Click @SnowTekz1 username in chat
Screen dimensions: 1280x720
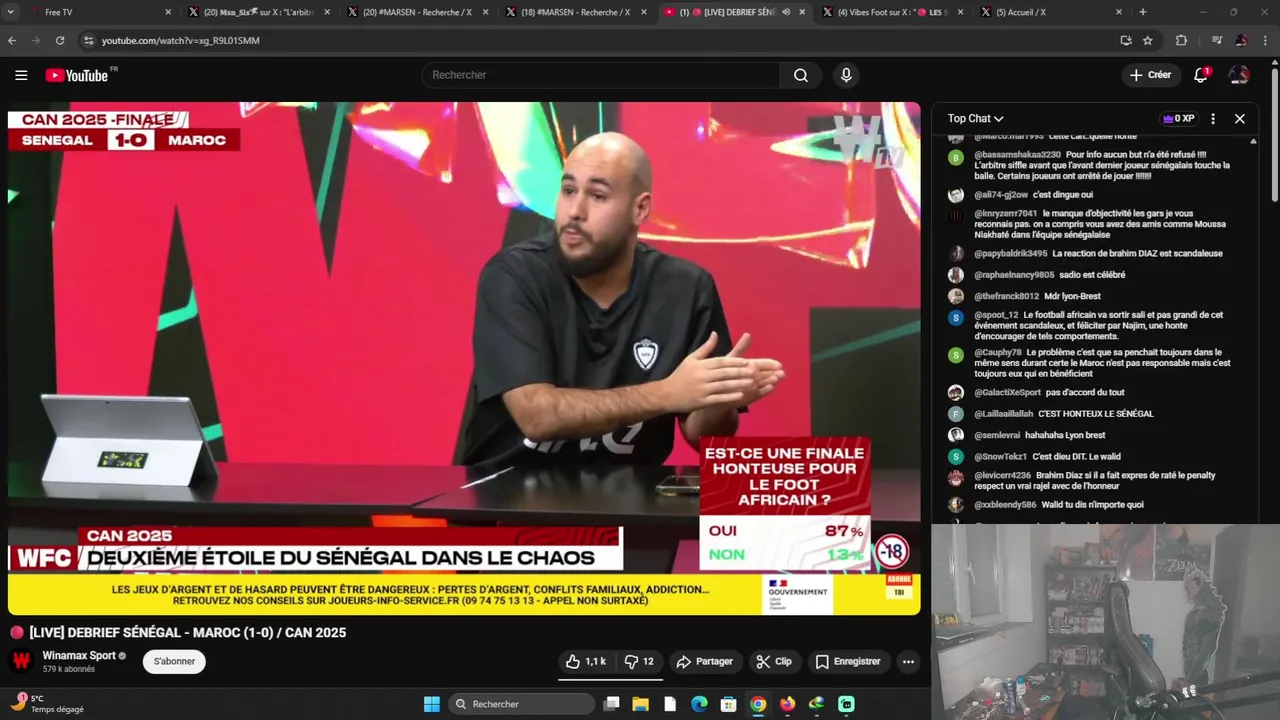click(1000, 457)
